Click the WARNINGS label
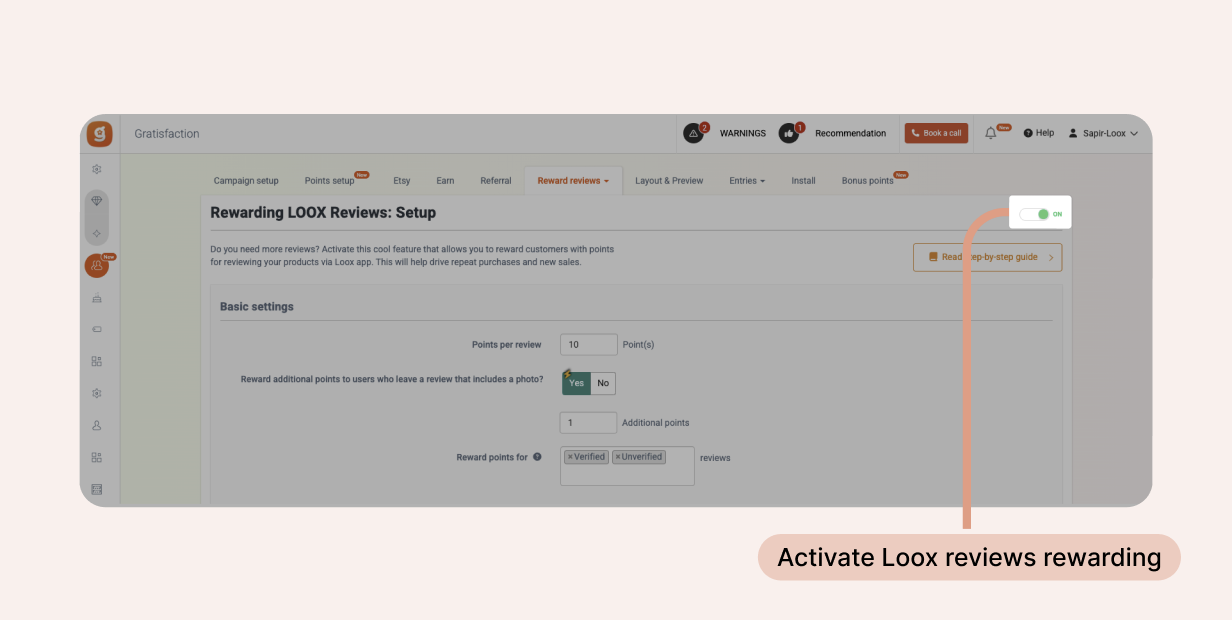Image resolution: width=1232 pixels, height=620 pixels. pos(743,133)
